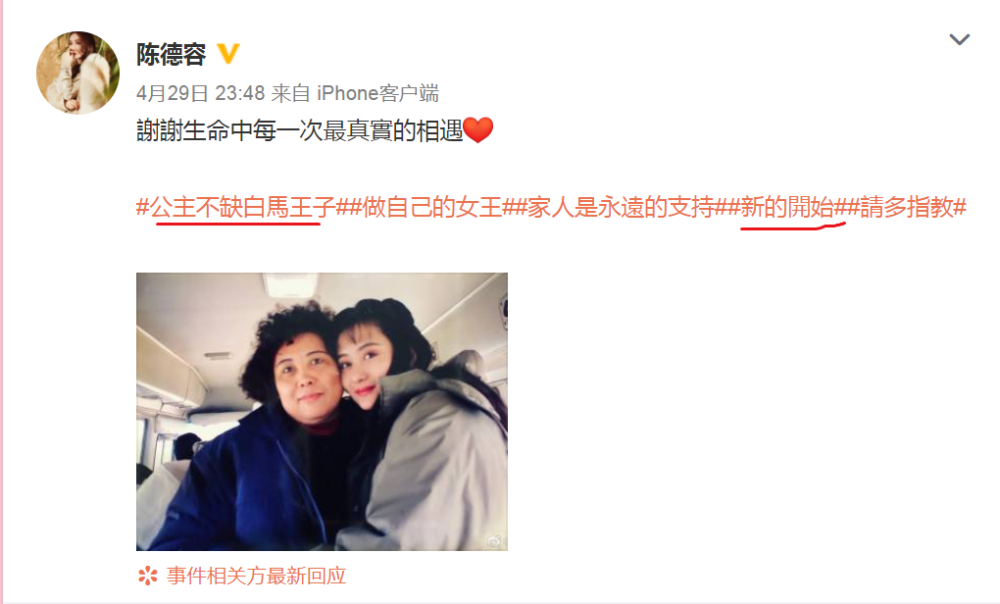Click the post text 謝謝生命中每一次最真實的相遇
This screenshot has height=604, width=1000.
coord(299,131)
